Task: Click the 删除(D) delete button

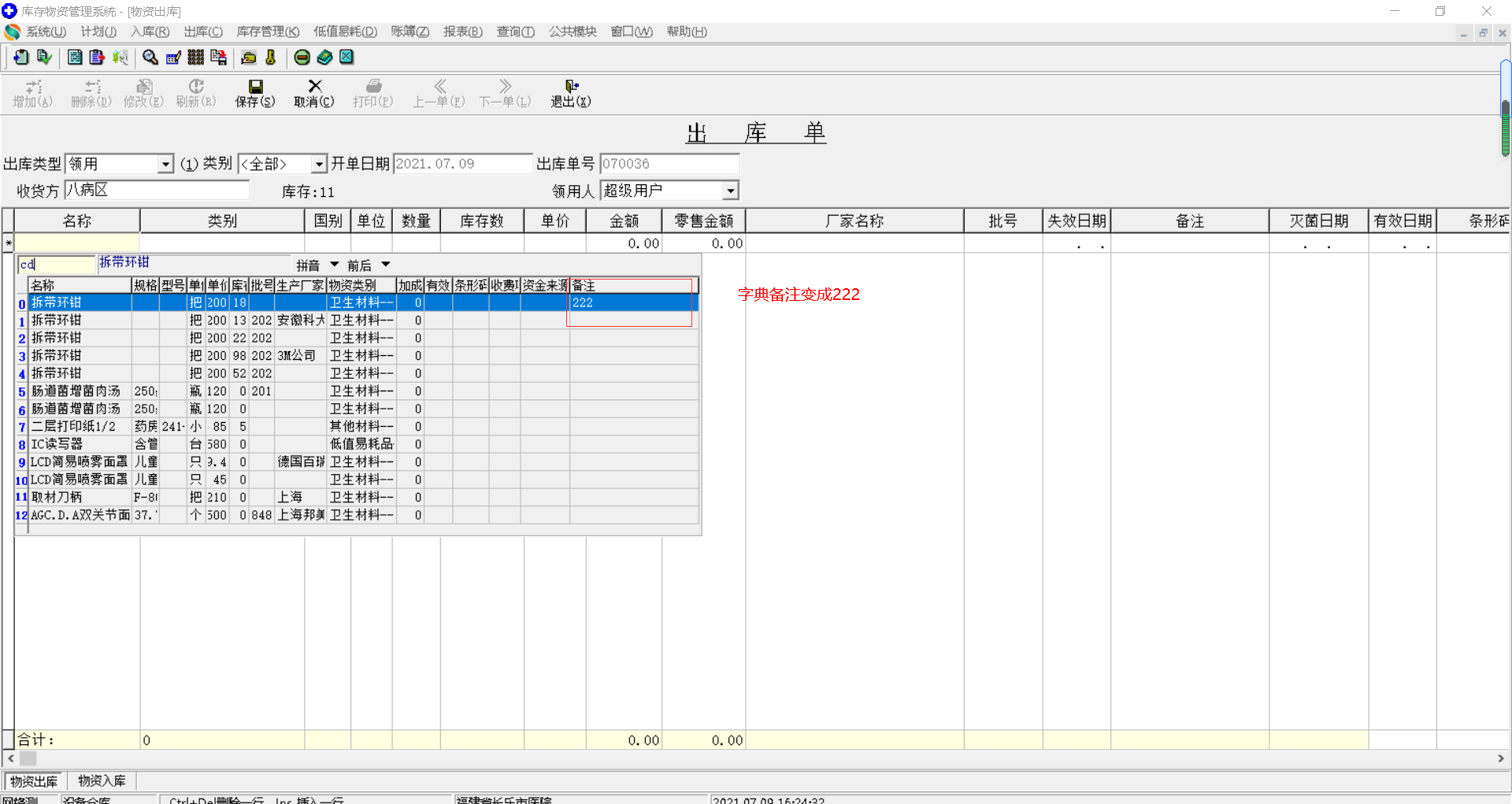Action: (x=91, y=94)
